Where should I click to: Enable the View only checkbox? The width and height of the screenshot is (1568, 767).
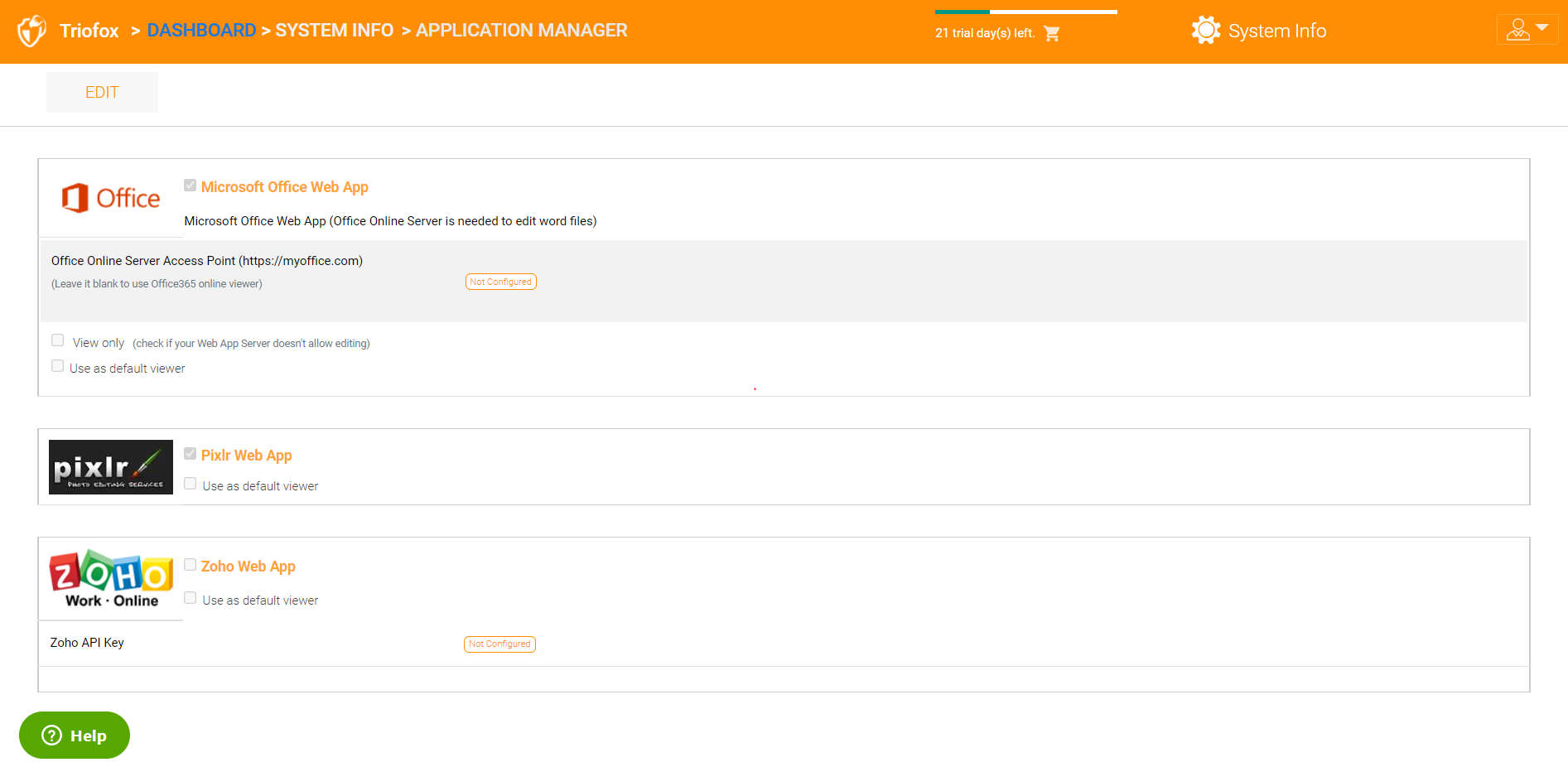point(58,340)
